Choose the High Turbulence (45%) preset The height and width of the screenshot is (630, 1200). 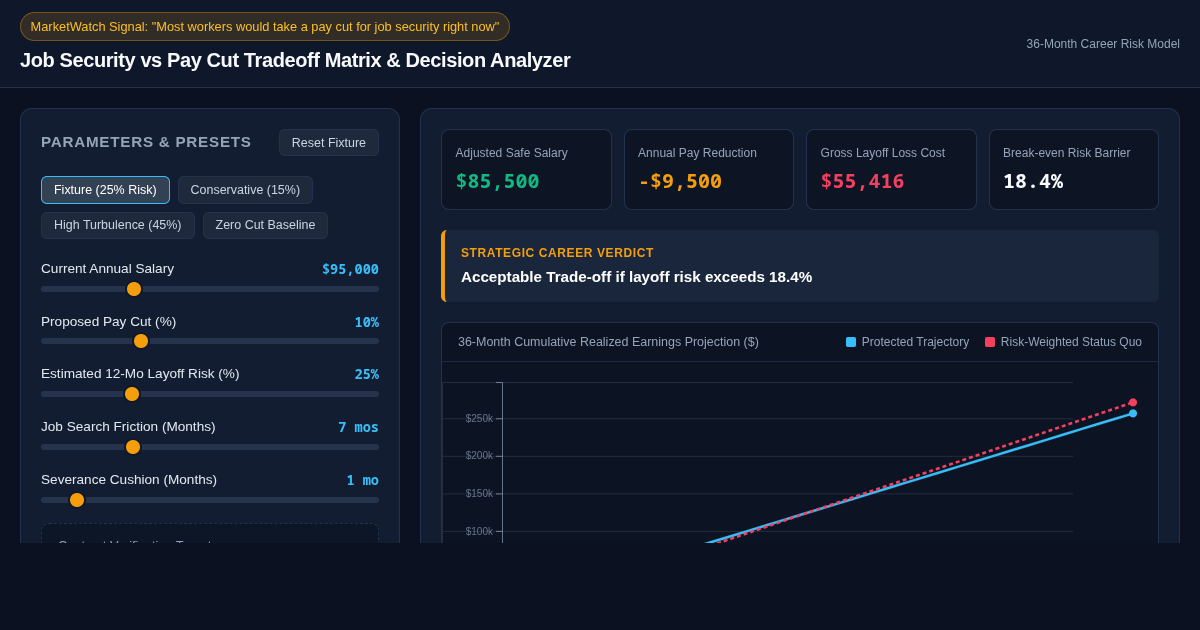118,225
